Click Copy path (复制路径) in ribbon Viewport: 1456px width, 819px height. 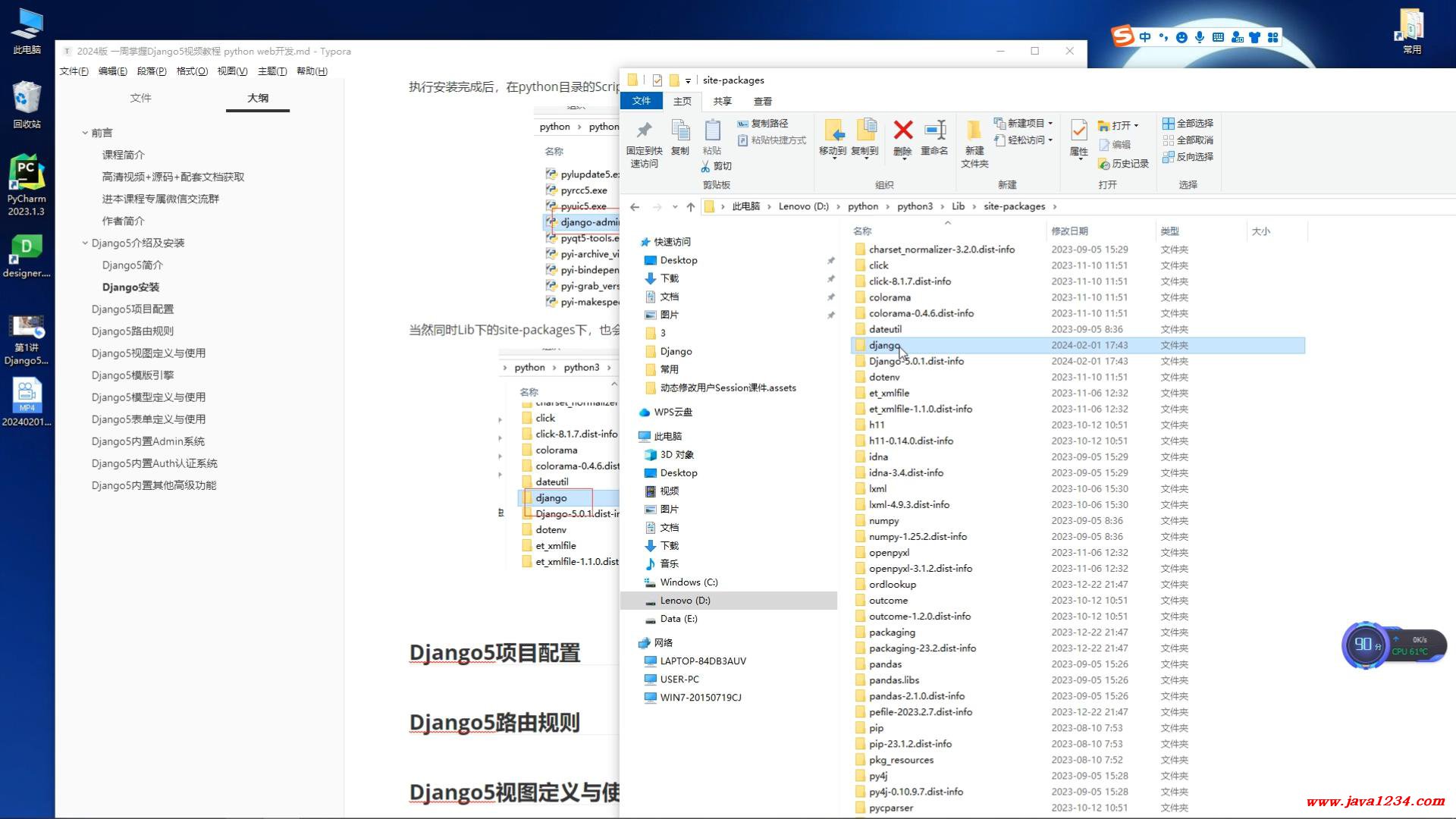(x=763, y=124)
